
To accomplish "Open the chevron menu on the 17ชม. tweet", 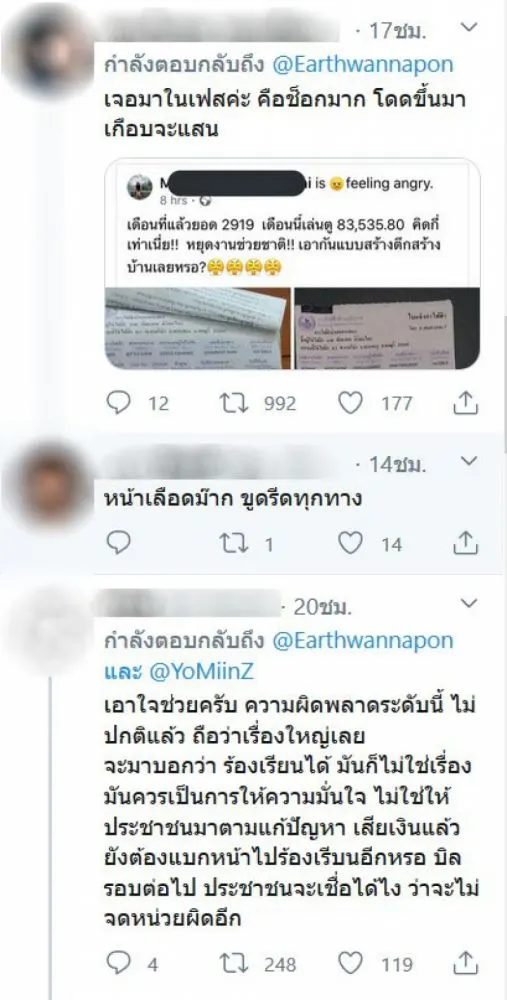I will (469, 27).
